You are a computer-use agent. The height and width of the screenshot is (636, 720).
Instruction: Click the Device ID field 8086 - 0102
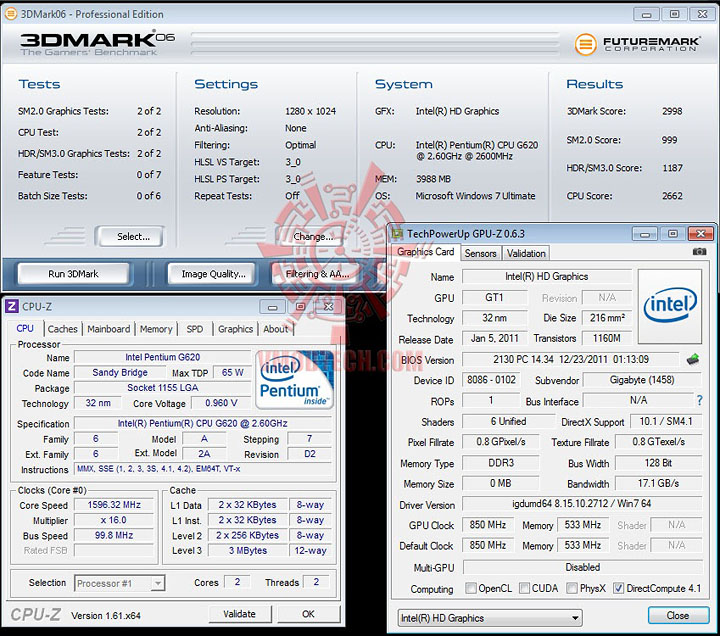pyautogui.click(x=491, y=380)
